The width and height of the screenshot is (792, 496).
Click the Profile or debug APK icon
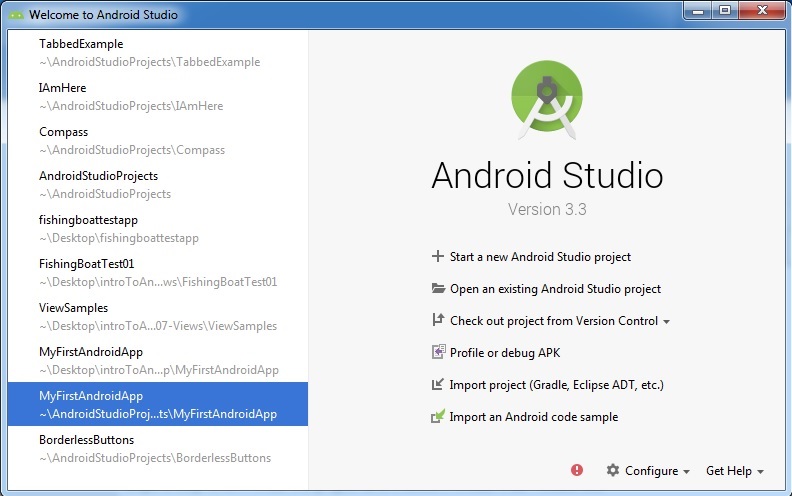click(437, 352)
